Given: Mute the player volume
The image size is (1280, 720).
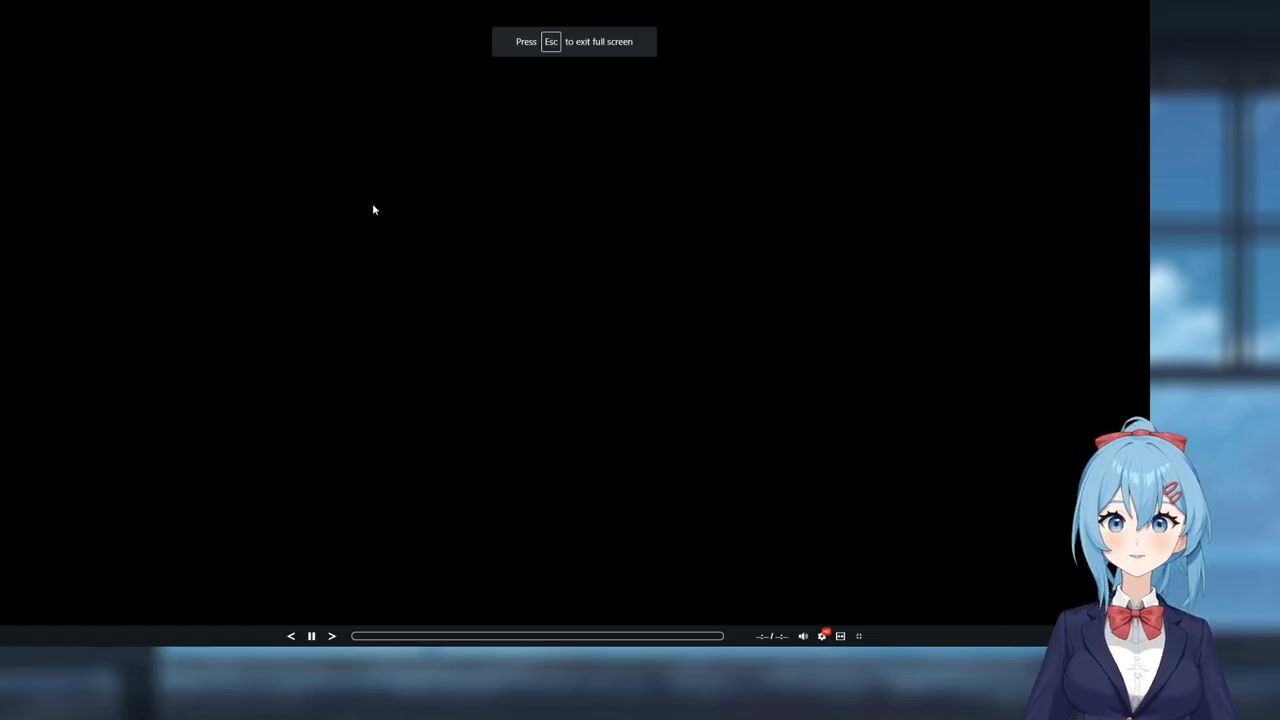Looking at the screenshot, I should 803,636.
